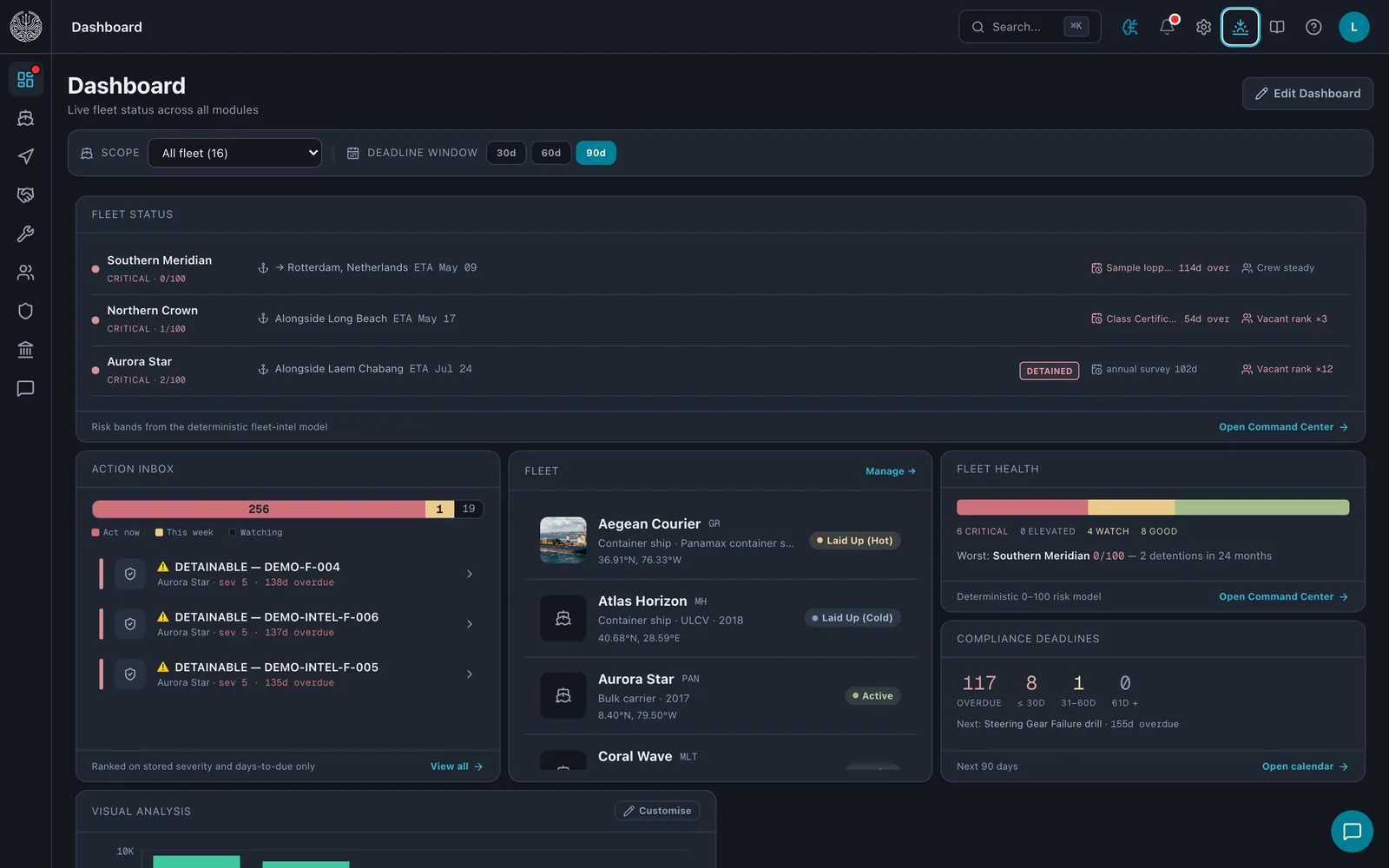1389x868 pixels.
Task: Expand the DEMO-INTEL-F-005 item chevron
Action: pyautogui.click(x=470, y=674)
